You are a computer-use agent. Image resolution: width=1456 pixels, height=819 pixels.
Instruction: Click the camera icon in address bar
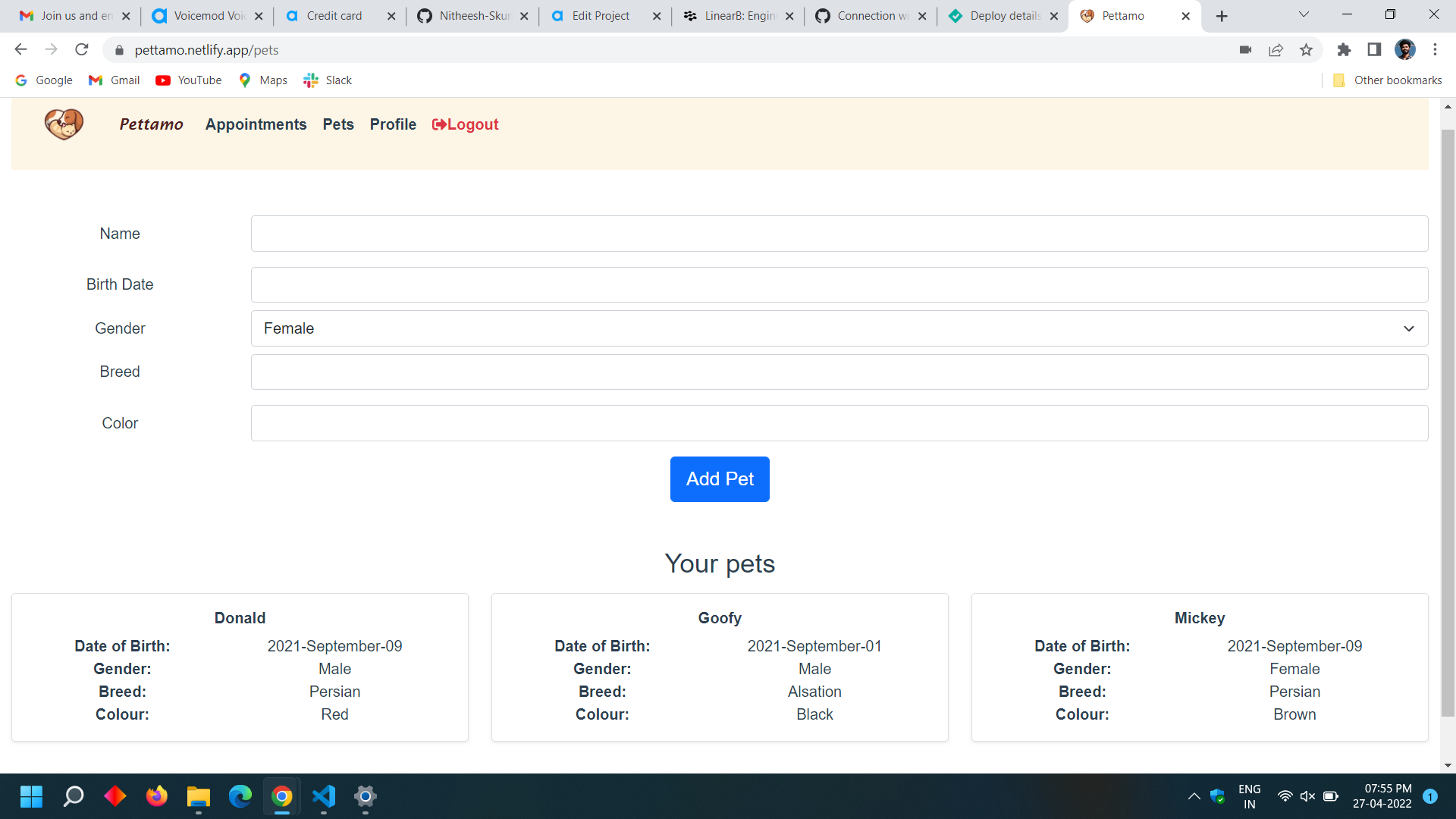click(x=1245, y=50)
